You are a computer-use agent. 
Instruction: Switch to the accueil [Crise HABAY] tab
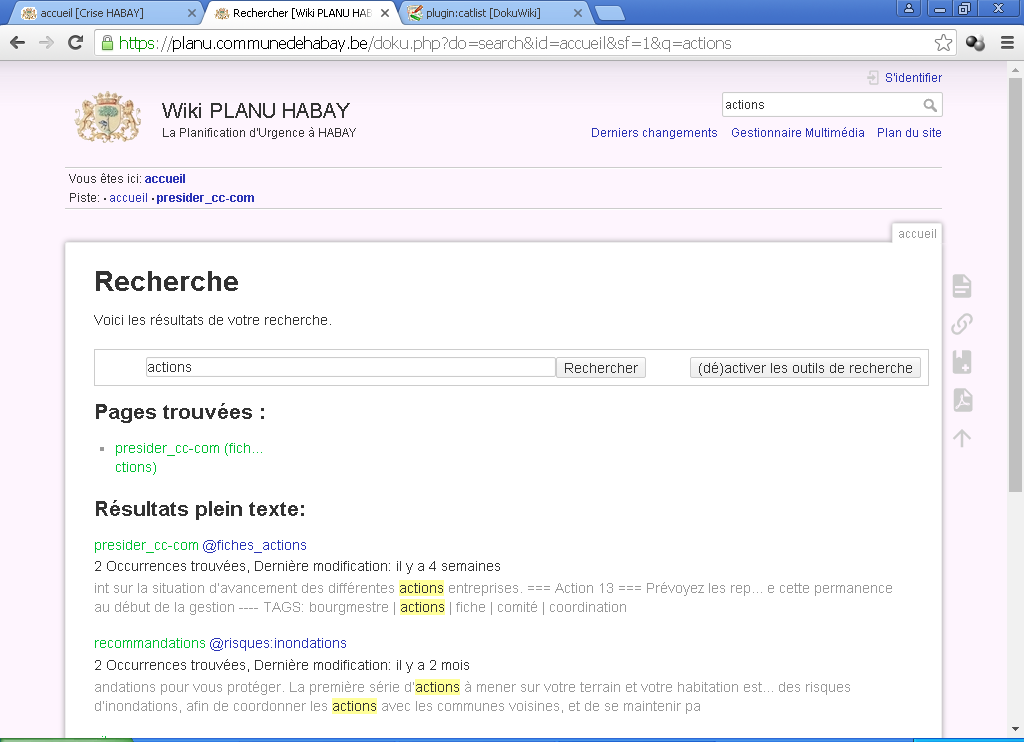[100, 13]
